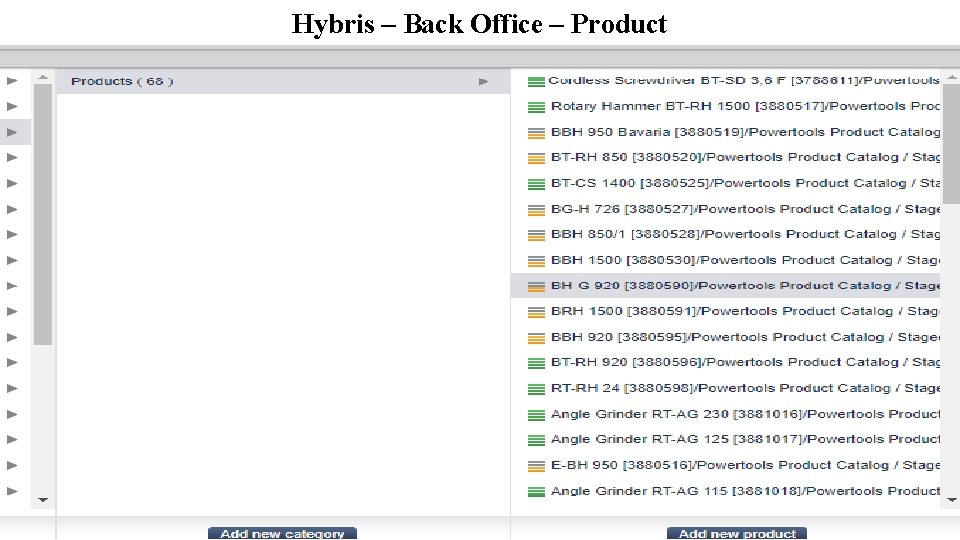
Task: Click Add new category button
Action: tap(282, 533)
